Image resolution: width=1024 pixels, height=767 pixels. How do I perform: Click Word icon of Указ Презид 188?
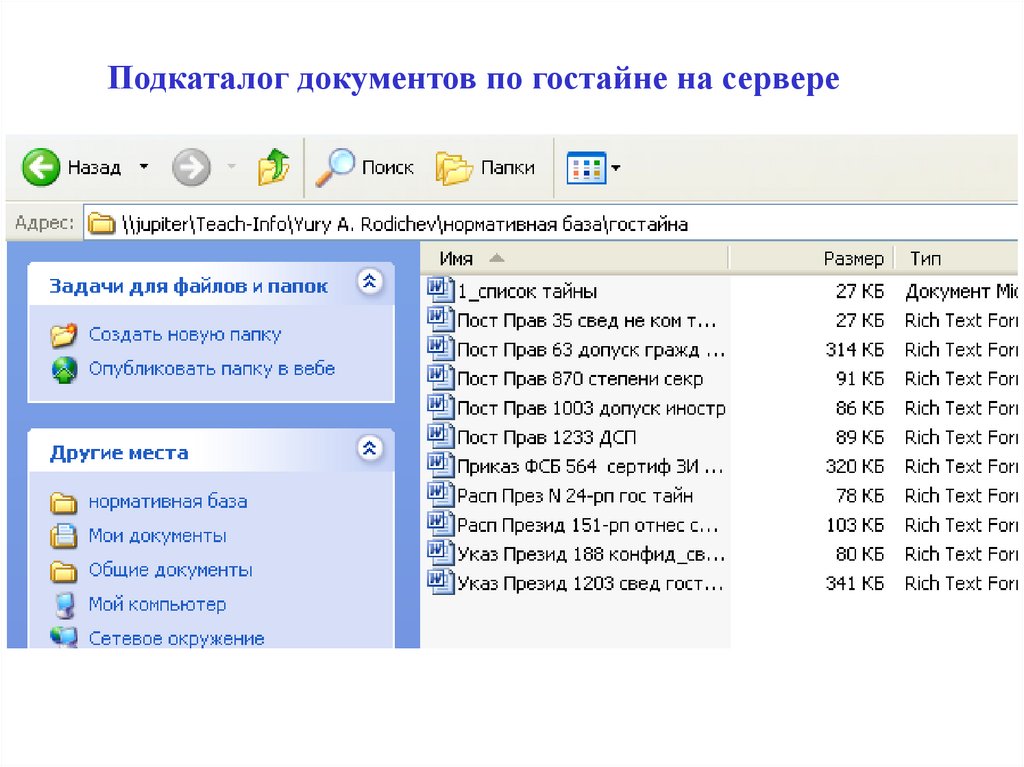440,553
